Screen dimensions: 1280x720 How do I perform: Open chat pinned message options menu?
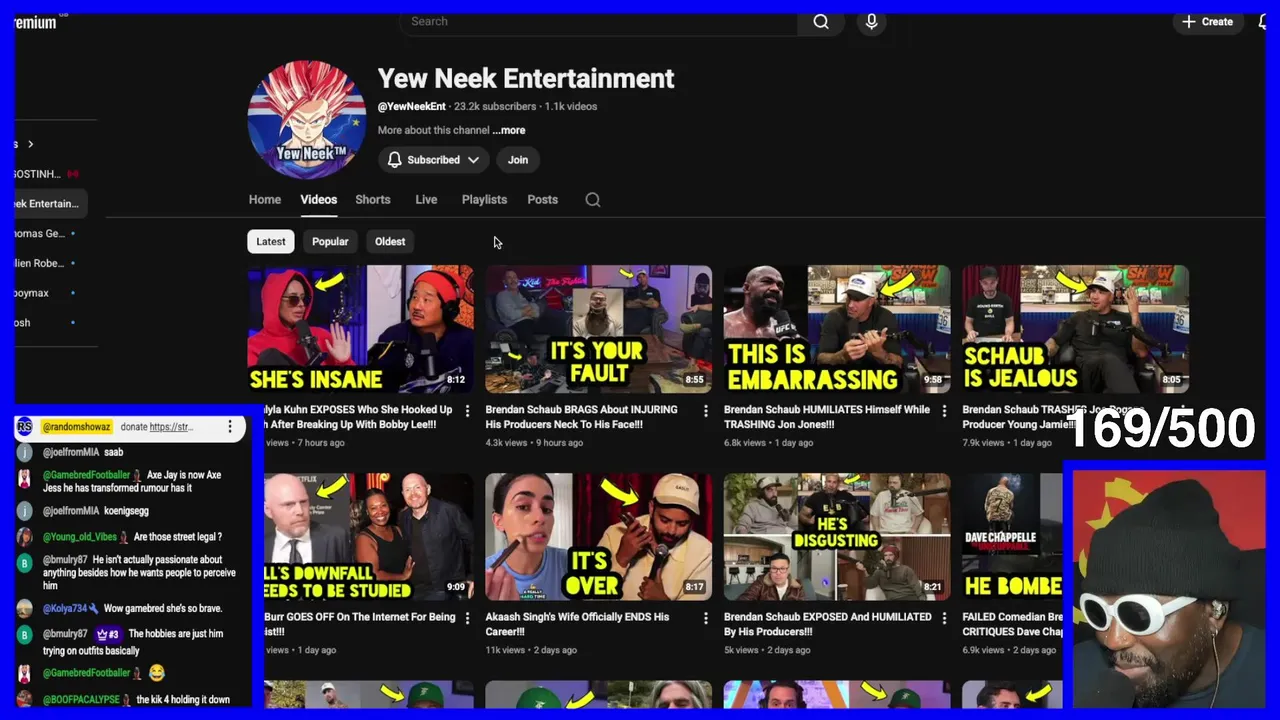(x=229, y=427)
